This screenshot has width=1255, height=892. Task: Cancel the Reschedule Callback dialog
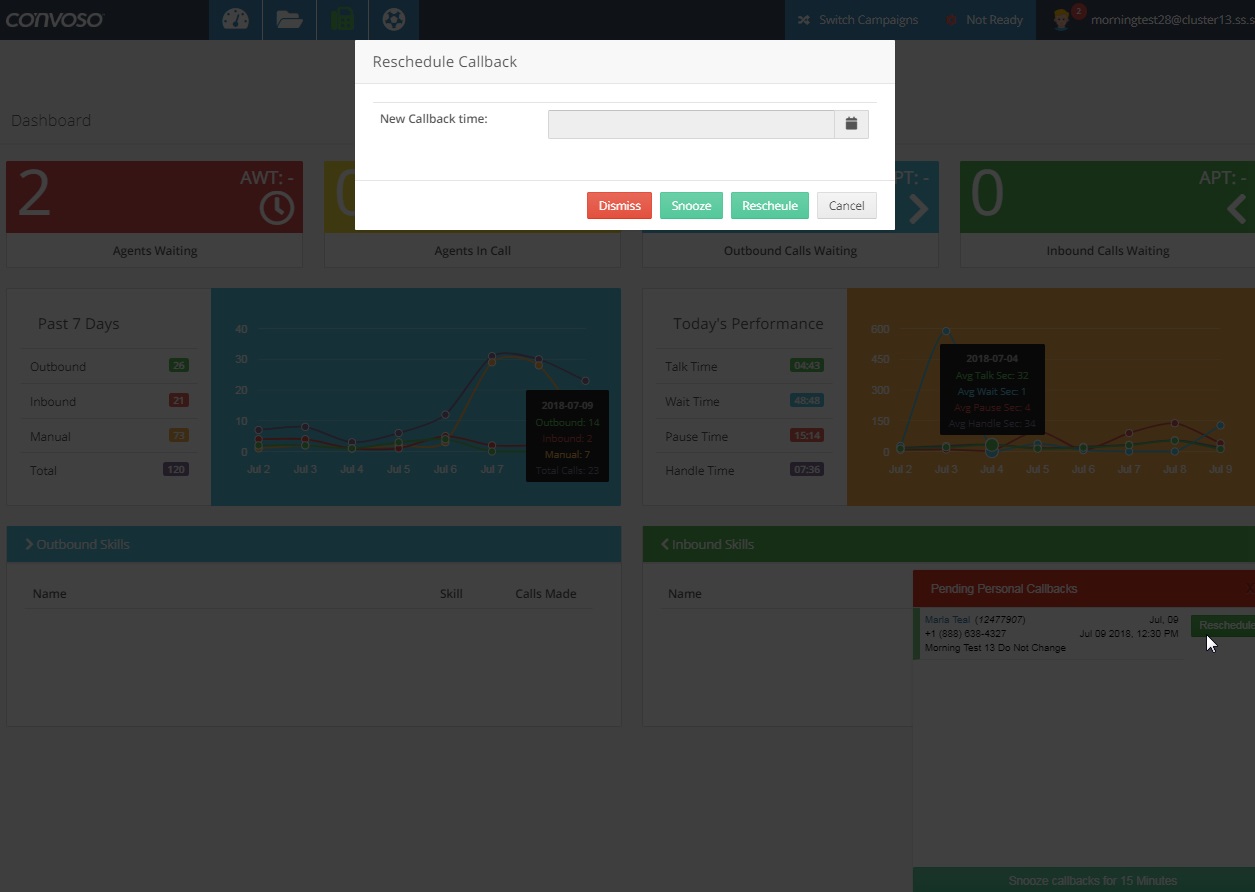tap(846, 206)
